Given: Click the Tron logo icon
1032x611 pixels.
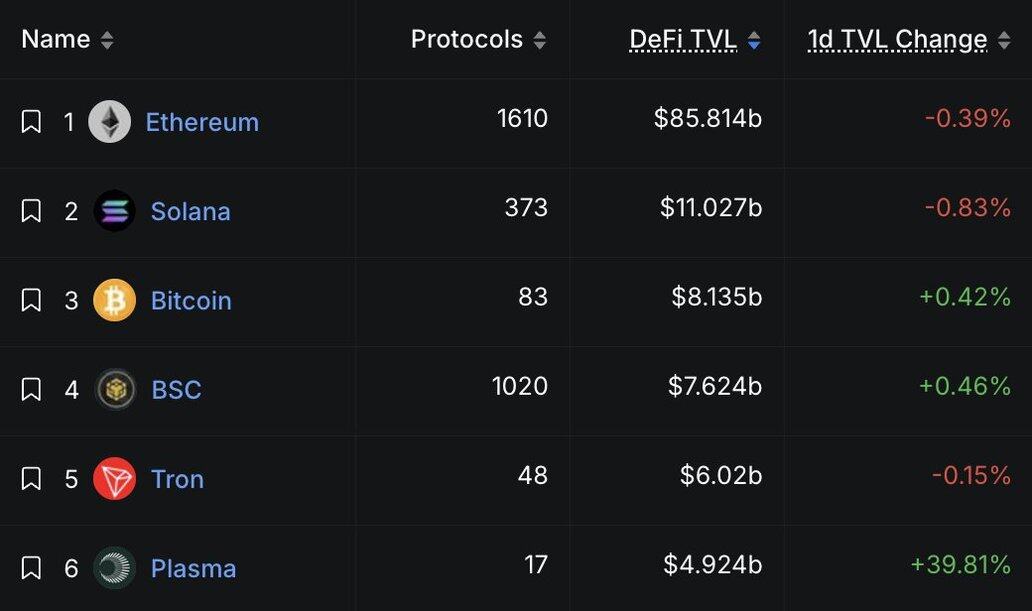Looking at the screenshot, I should click(115, 479).
